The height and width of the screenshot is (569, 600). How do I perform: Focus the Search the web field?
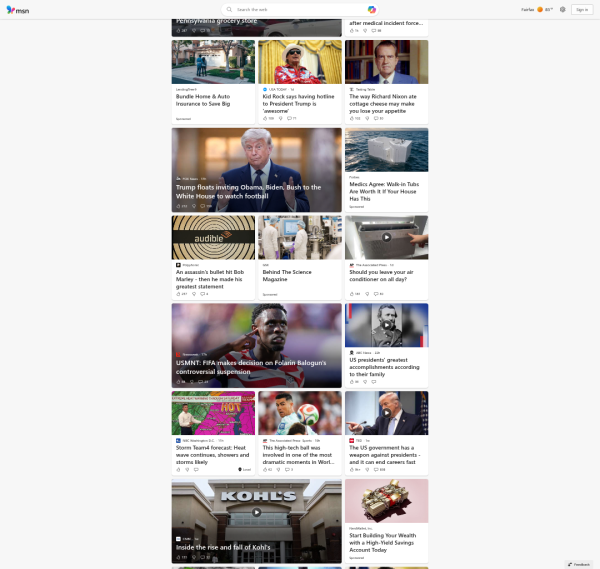pyautogui.click(x=300, y=10)
